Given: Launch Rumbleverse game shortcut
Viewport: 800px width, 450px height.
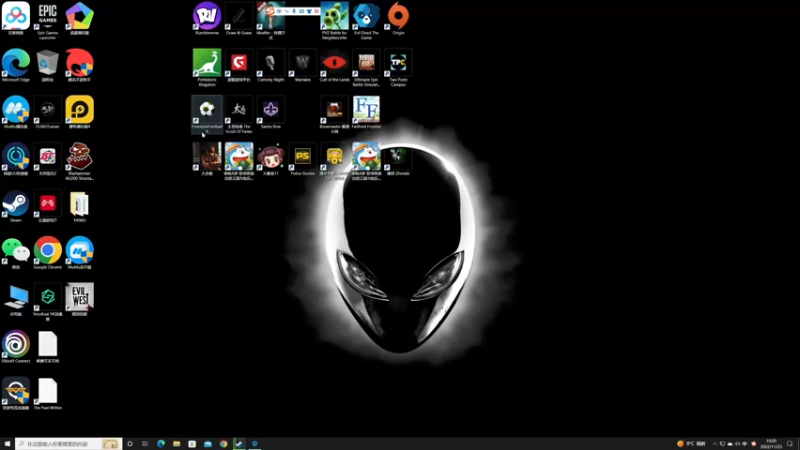Looking at the screenshot, I should coord(207,18).
